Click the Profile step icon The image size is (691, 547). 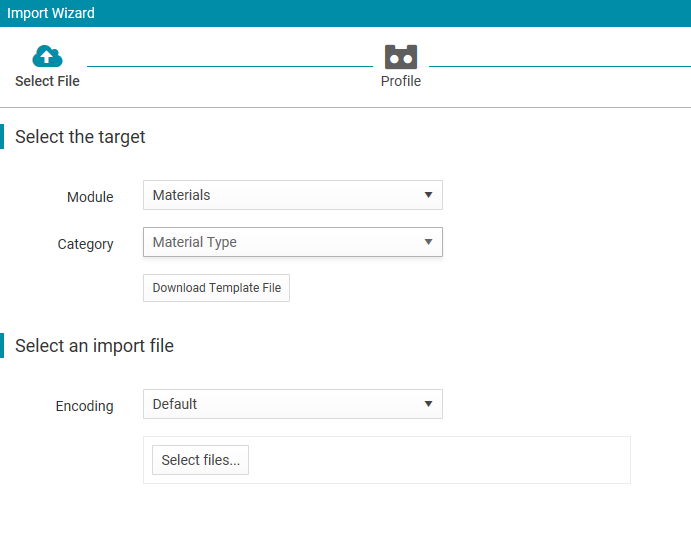point(401,57)
